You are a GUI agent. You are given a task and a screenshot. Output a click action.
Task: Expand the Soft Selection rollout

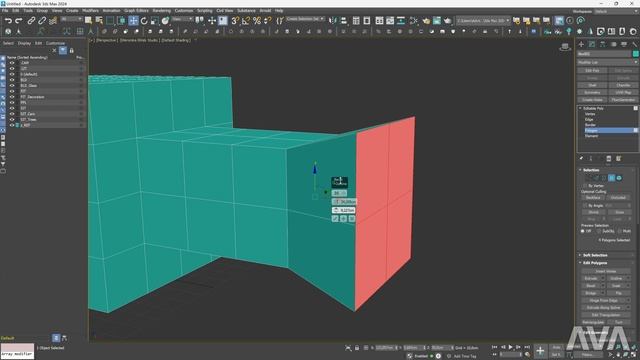pyautogui.click(x=595, y=255)
